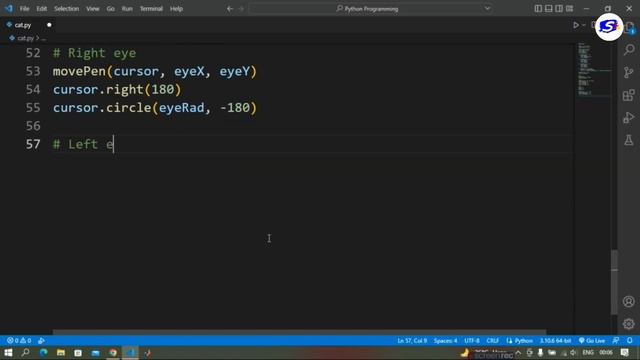640x360 pixels.
Task: Run the Python file with play button
Action: tap(576, 25)
